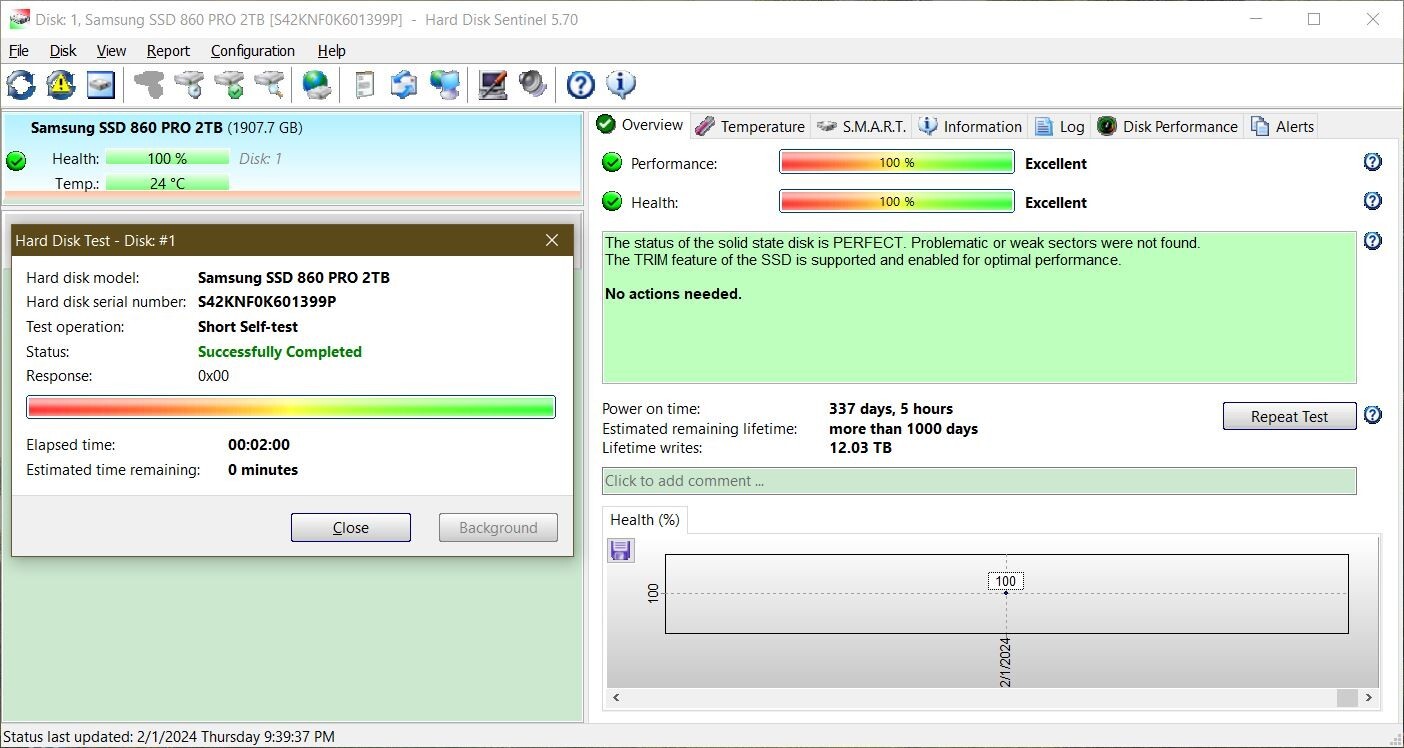Click the speaker sound toolbar icon
The image size is (1404, 748).
(x=532, y=85)
